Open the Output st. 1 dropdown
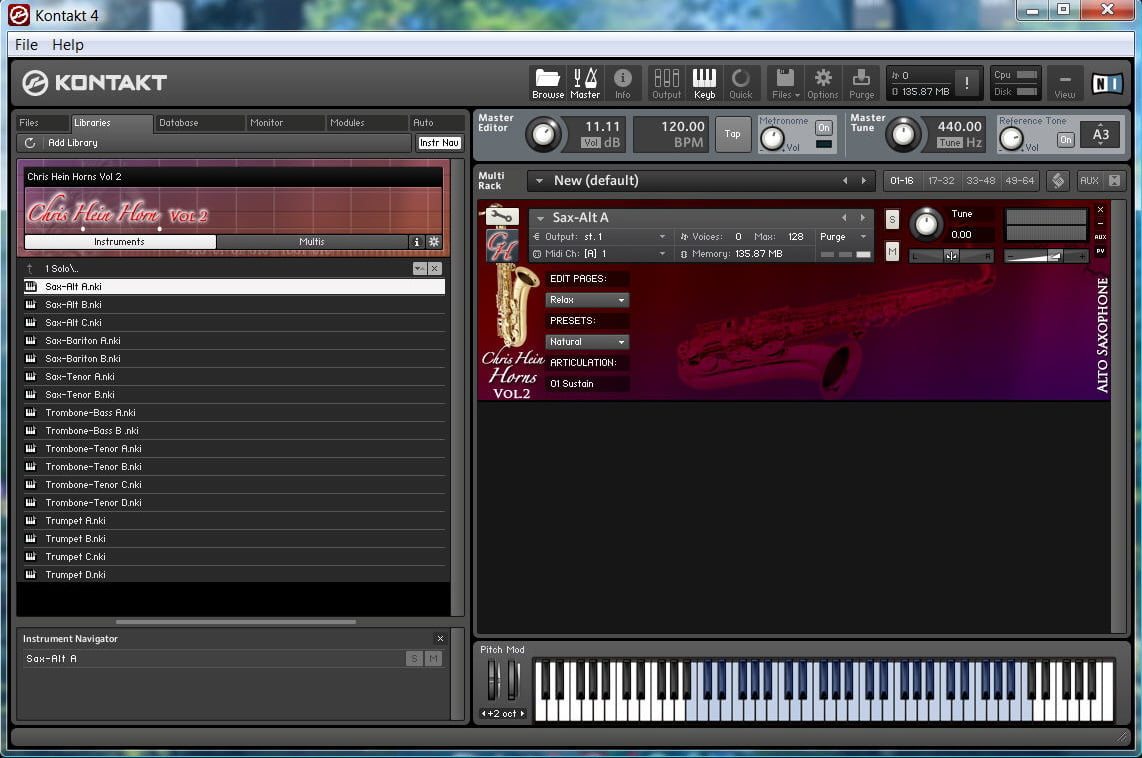Viewport: 1142px width, 758px height. (x=599, y=237)
